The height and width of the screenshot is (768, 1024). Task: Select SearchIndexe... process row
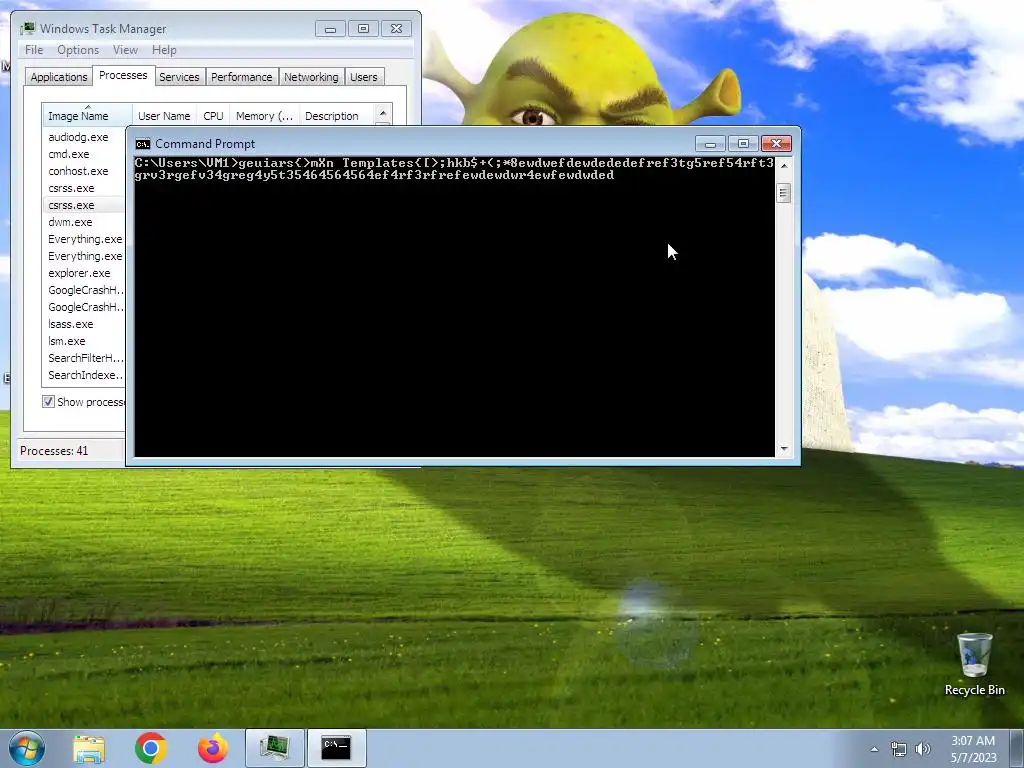(84, 375)
